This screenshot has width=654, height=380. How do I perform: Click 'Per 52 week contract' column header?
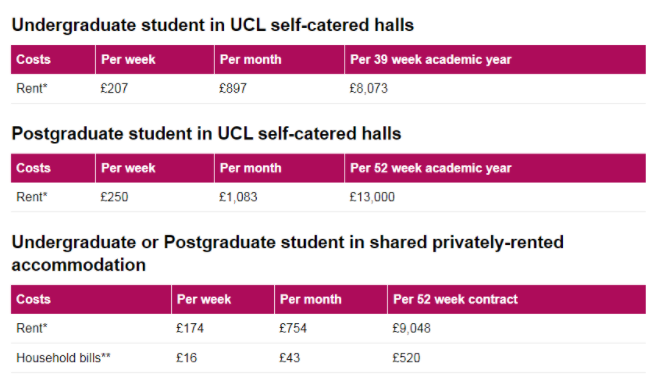pos(455,299)
